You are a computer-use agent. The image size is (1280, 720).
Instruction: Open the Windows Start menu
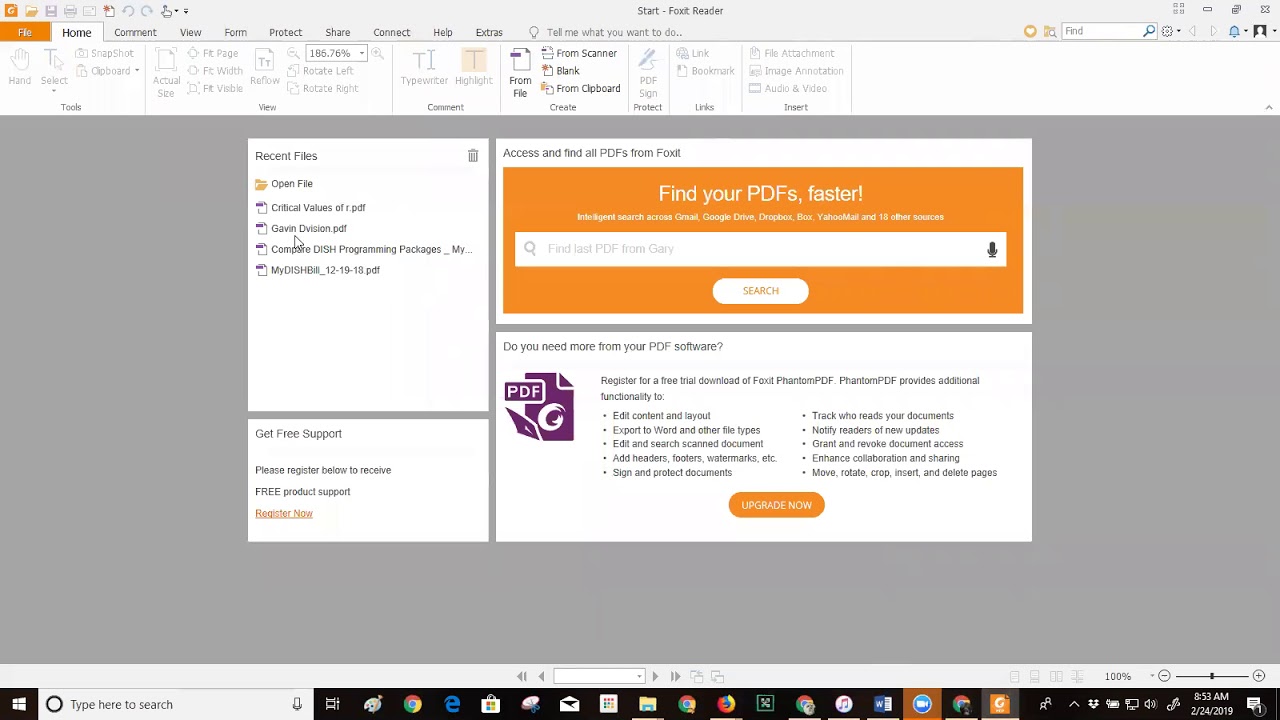pos(19,704)
